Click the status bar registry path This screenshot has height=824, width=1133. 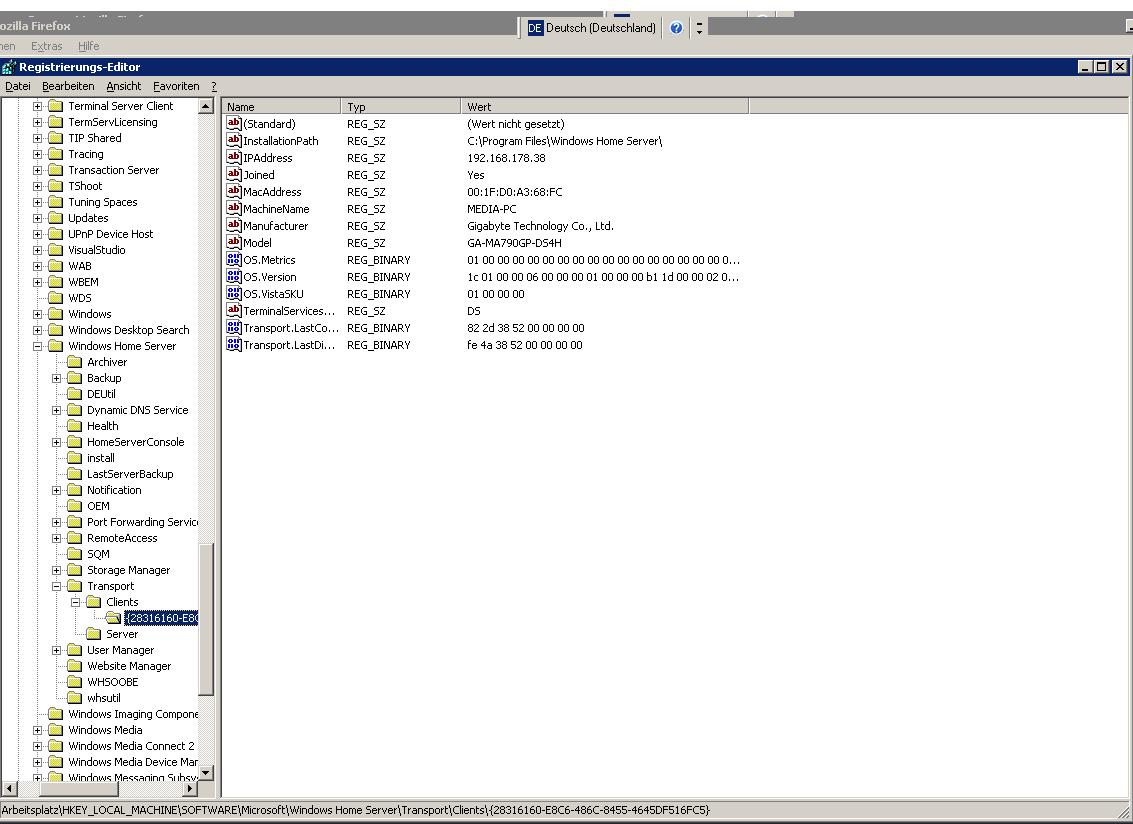356,810
